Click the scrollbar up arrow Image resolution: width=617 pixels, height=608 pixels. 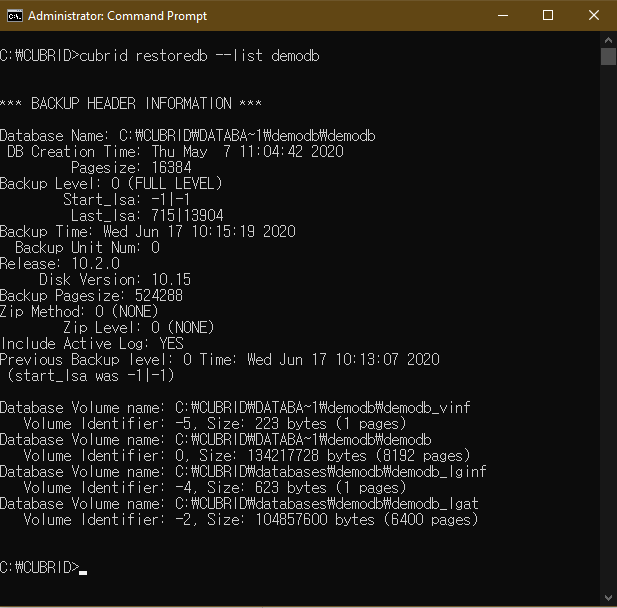pyautogui.click(x=608, y=39)
